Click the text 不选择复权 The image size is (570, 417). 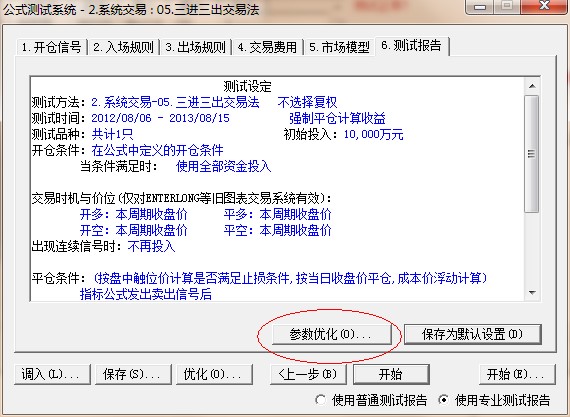tap(308, 103)
